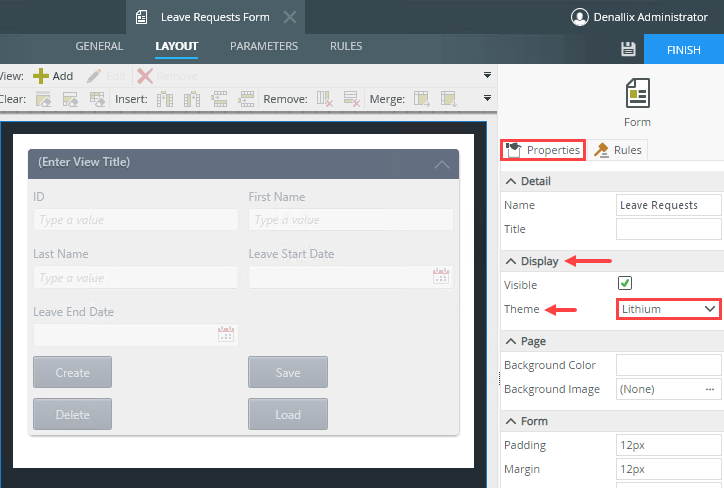Click the Add view button
This screenshot has width=724, height=488.
click(53, 76)
